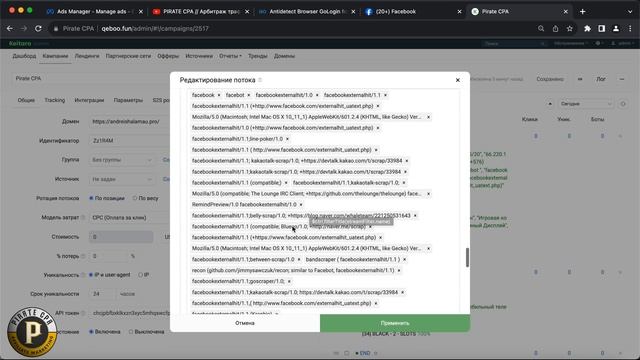Click the Keitaro logo link

tap(20, 43)
